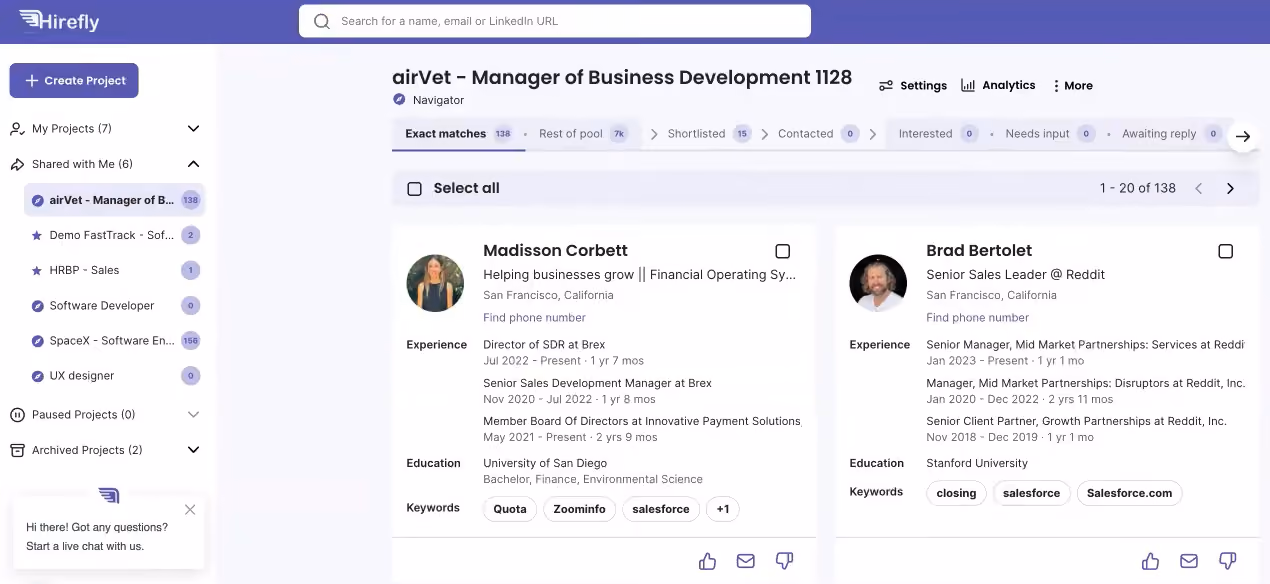This screenshot has height=584, width=1270.
Task: Go to next page of candidates
Action: point(1230,188)
